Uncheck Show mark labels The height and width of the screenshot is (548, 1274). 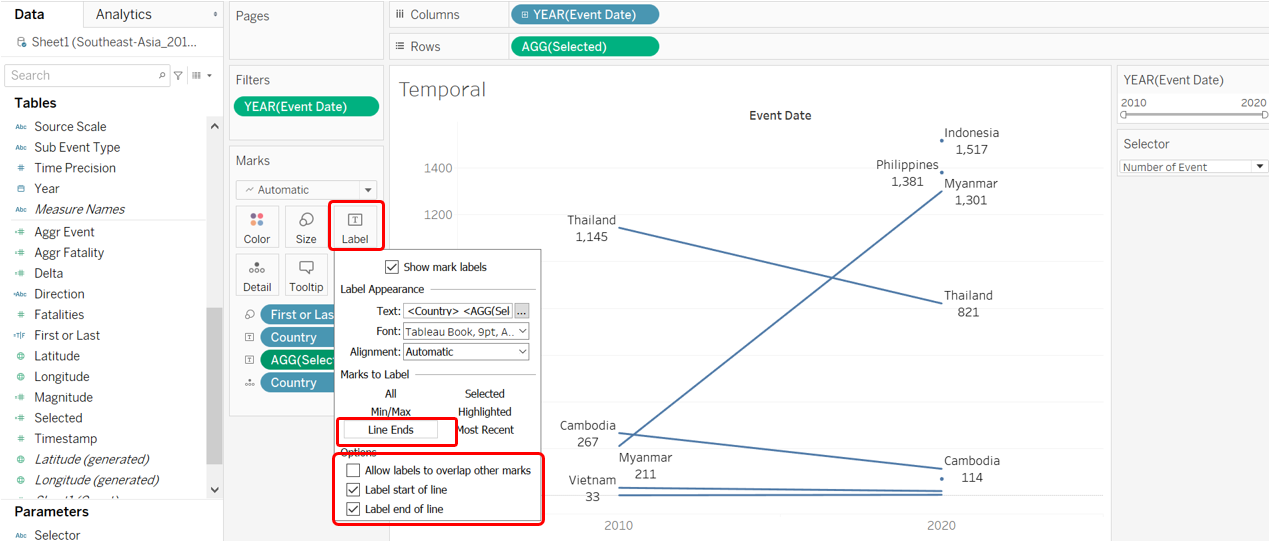tap(392, 267)
